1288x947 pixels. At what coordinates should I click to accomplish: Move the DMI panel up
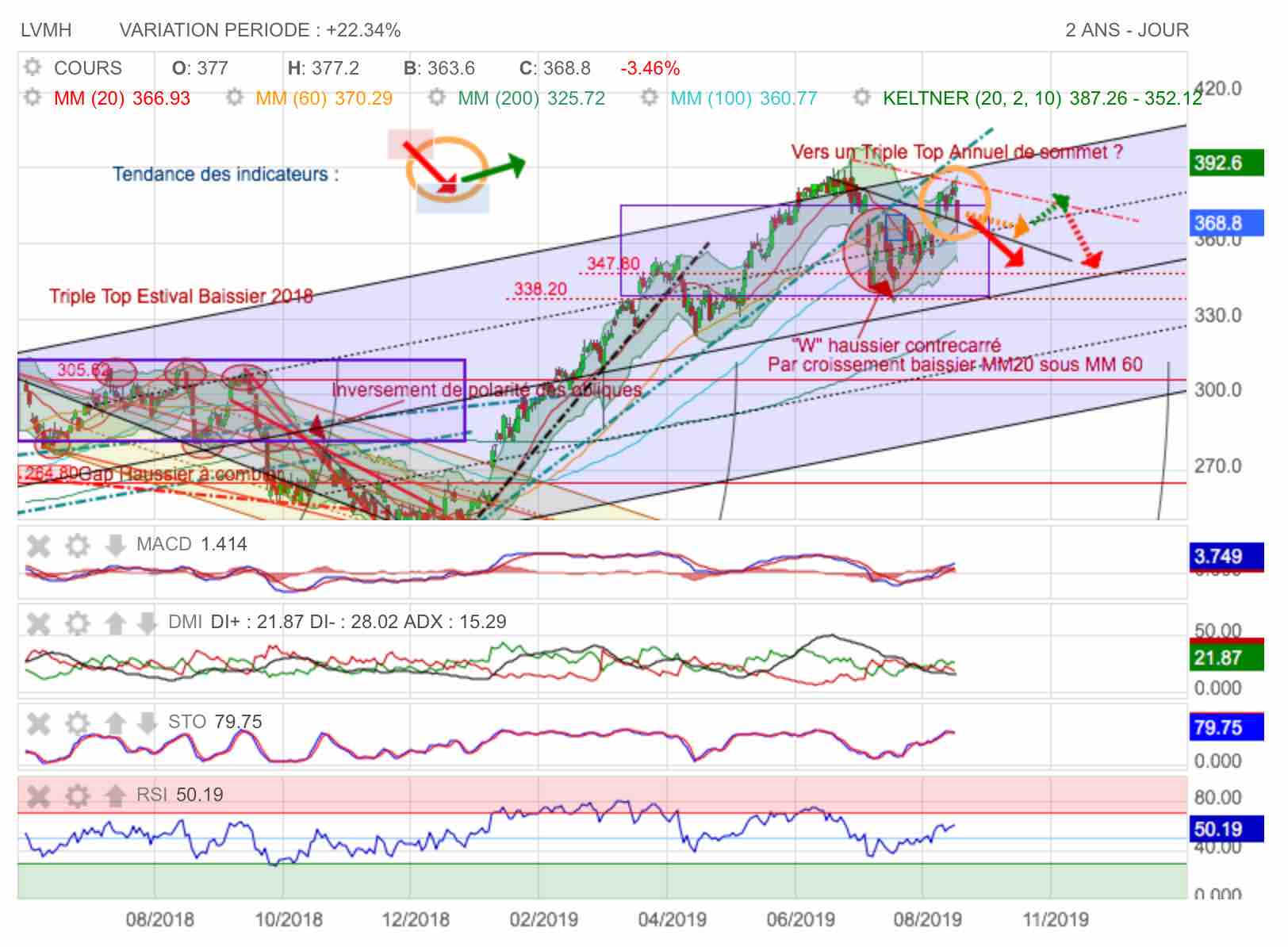(x=115, y=623)
